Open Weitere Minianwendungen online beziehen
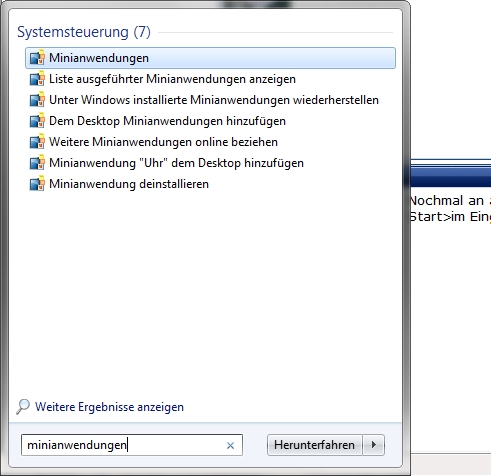The height and width of the screenshot is (476, 491). [163, 142]
